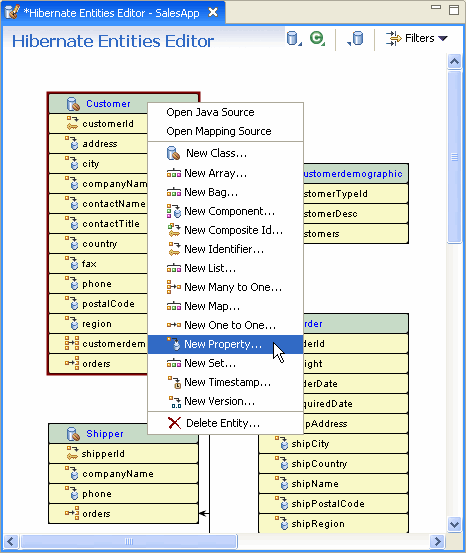Choose New List... menu entry

(225, 268)
